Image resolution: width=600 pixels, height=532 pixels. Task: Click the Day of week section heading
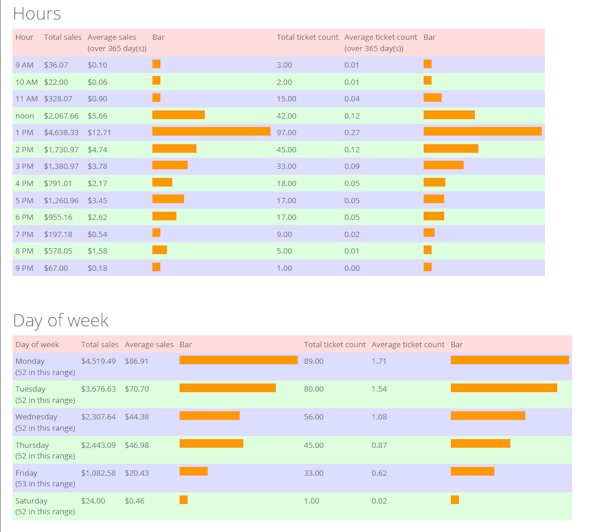click(x=60, y=320)
